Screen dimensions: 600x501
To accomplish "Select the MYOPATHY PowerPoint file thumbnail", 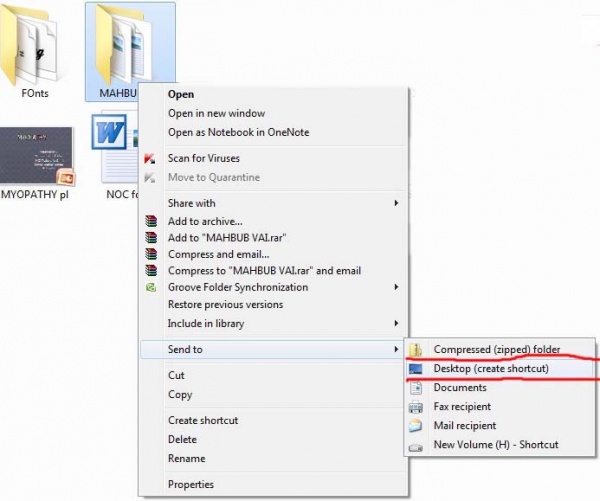I will tap(37, 156).
